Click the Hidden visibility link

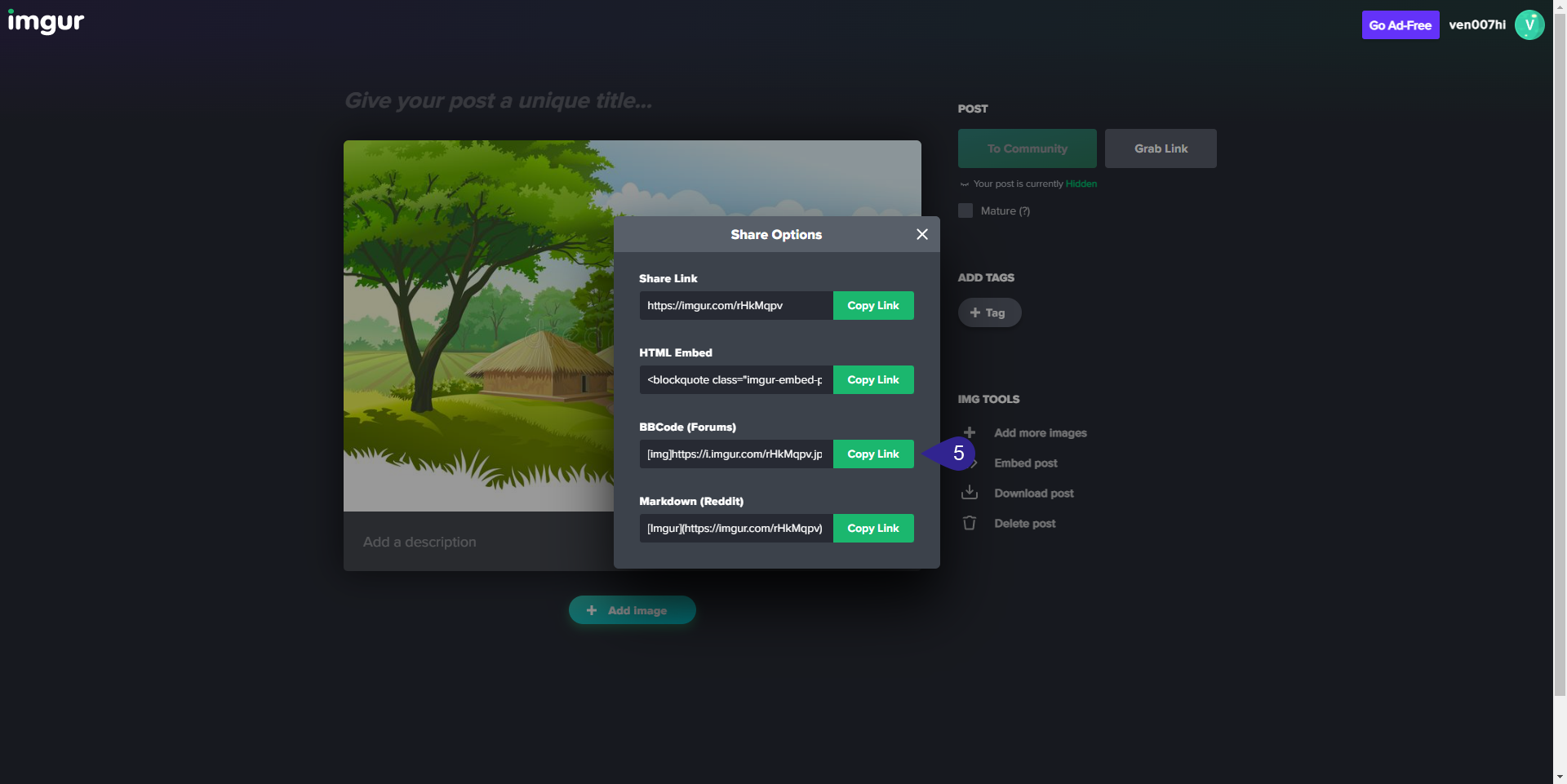[x=1081, y=184]
